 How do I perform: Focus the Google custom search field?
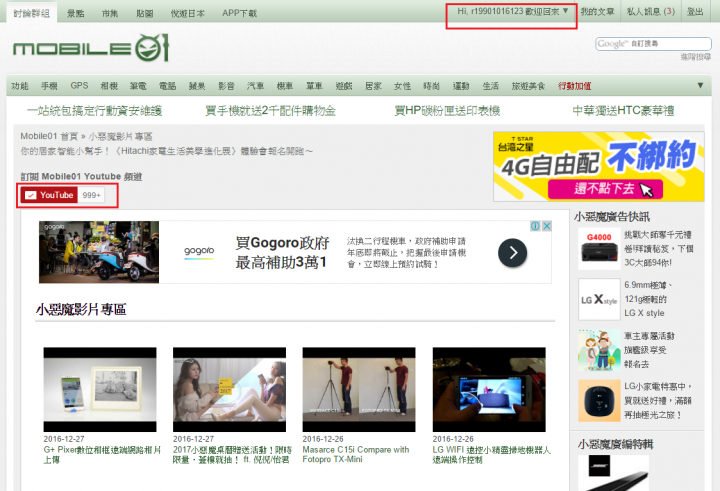[653, 44]
